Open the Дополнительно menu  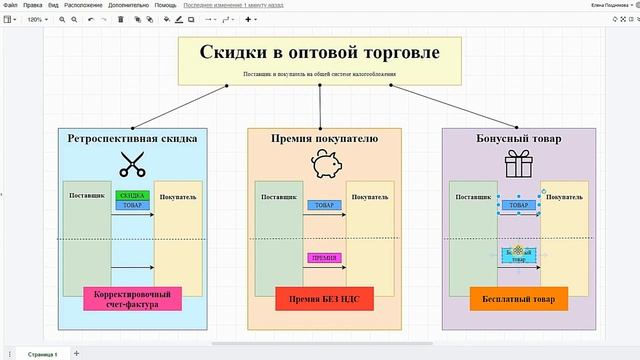coord(129,5)
